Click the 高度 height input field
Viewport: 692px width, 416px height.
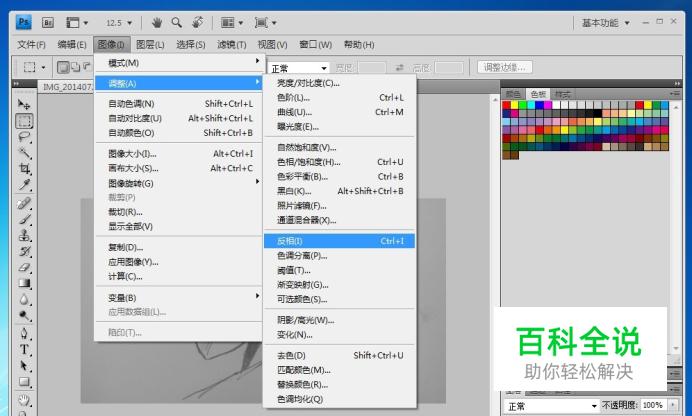tap(449, 68)
